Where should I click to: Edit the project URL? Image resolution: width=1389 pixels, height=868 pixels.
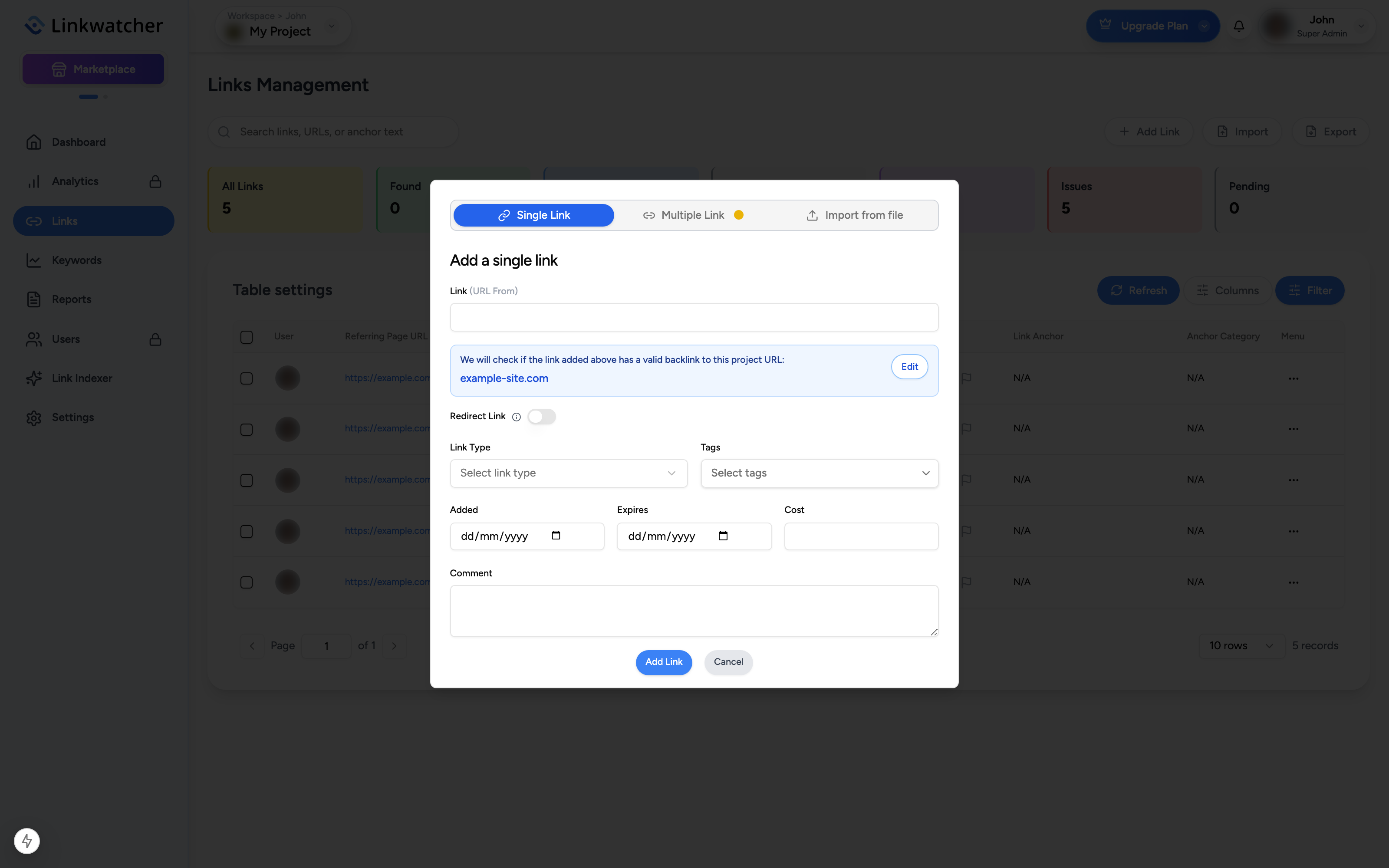(x=909, y=367)
